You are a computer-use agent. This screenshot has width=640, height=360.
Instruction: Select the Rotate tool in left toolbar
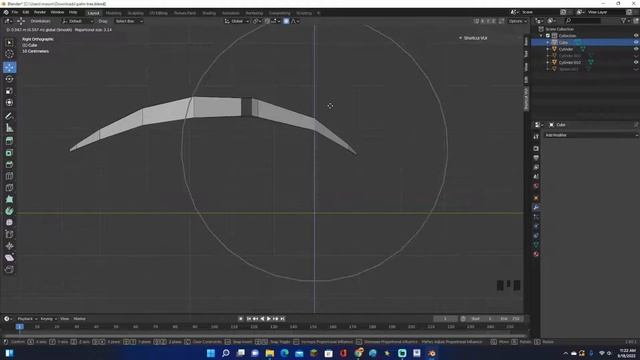click(9, 79)
